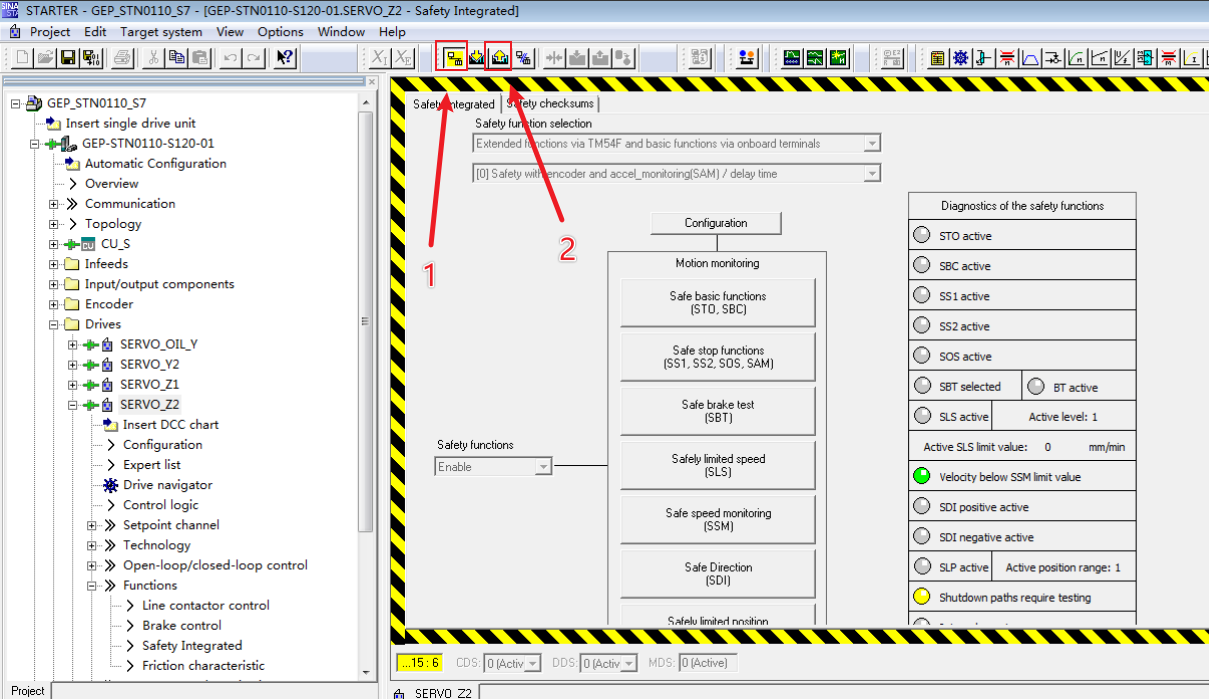
Task: Click the Print icon in the toolbar
Action: (122, 58)
